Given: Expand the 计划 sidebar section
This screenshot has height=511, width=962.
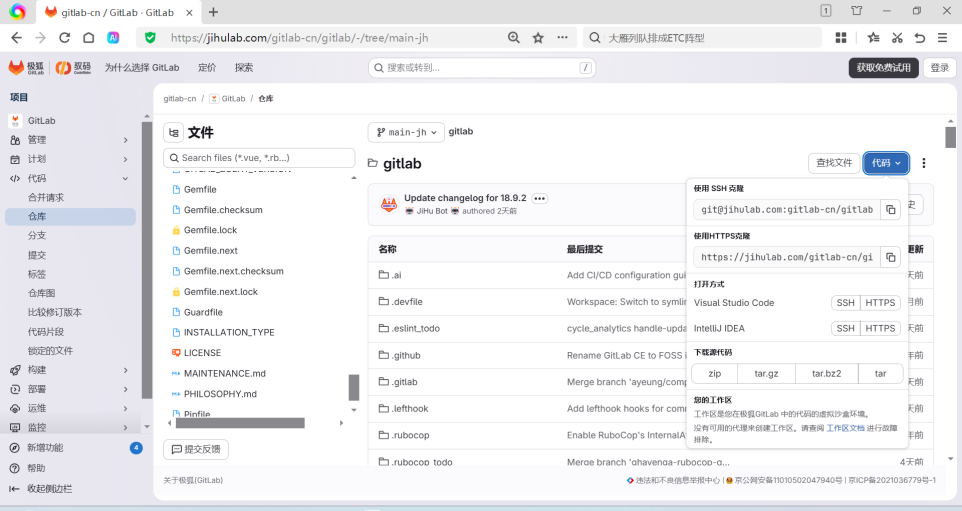Looking at the screenshot, I should tap(69, 159).
